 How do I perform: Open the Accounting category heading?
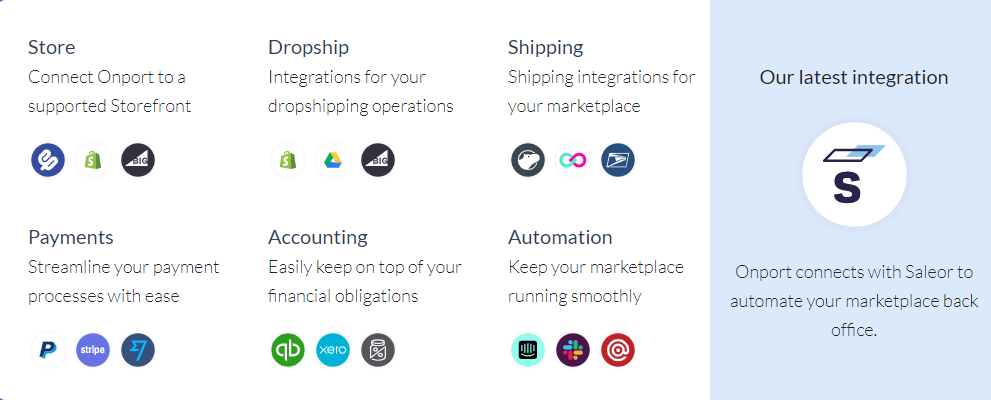click(x=318, y=238)
